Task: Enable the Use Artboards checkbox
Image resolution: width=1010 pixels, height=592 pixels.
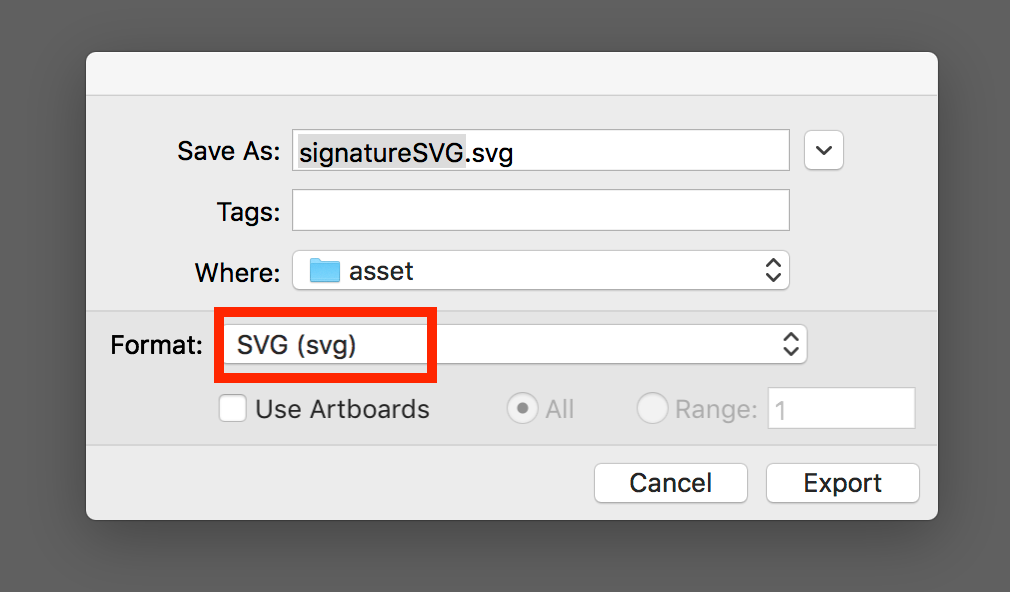Action: pos(232,408)
